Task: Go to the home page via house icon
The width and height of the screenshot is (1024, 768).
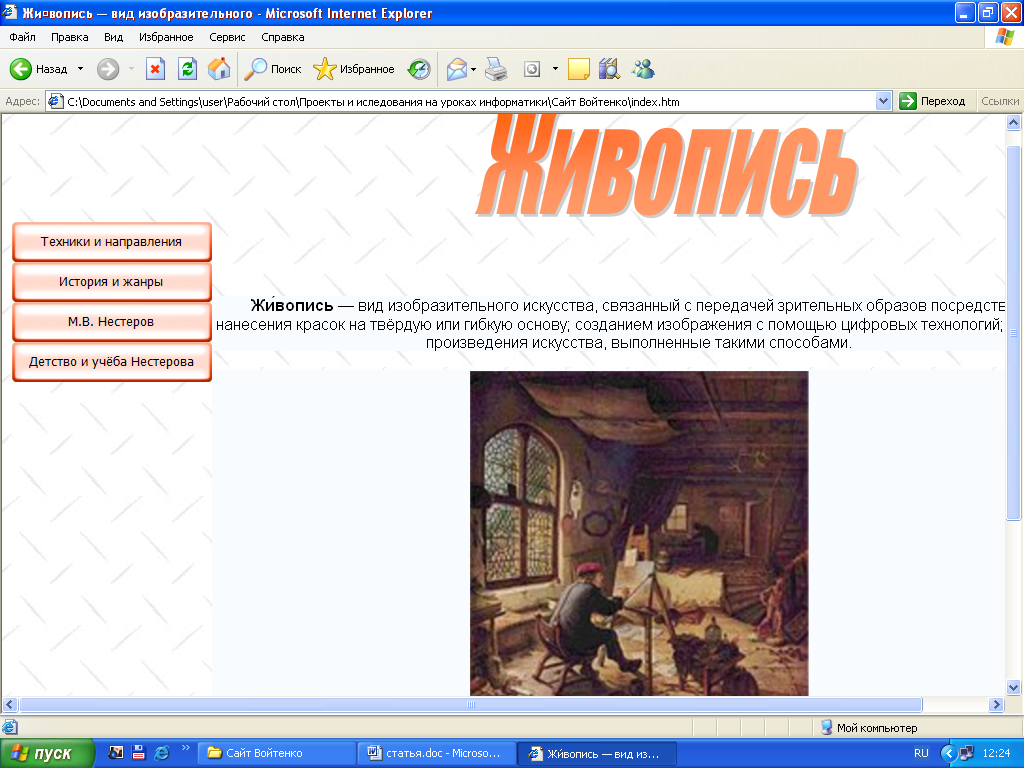Action: pos(219,69)
